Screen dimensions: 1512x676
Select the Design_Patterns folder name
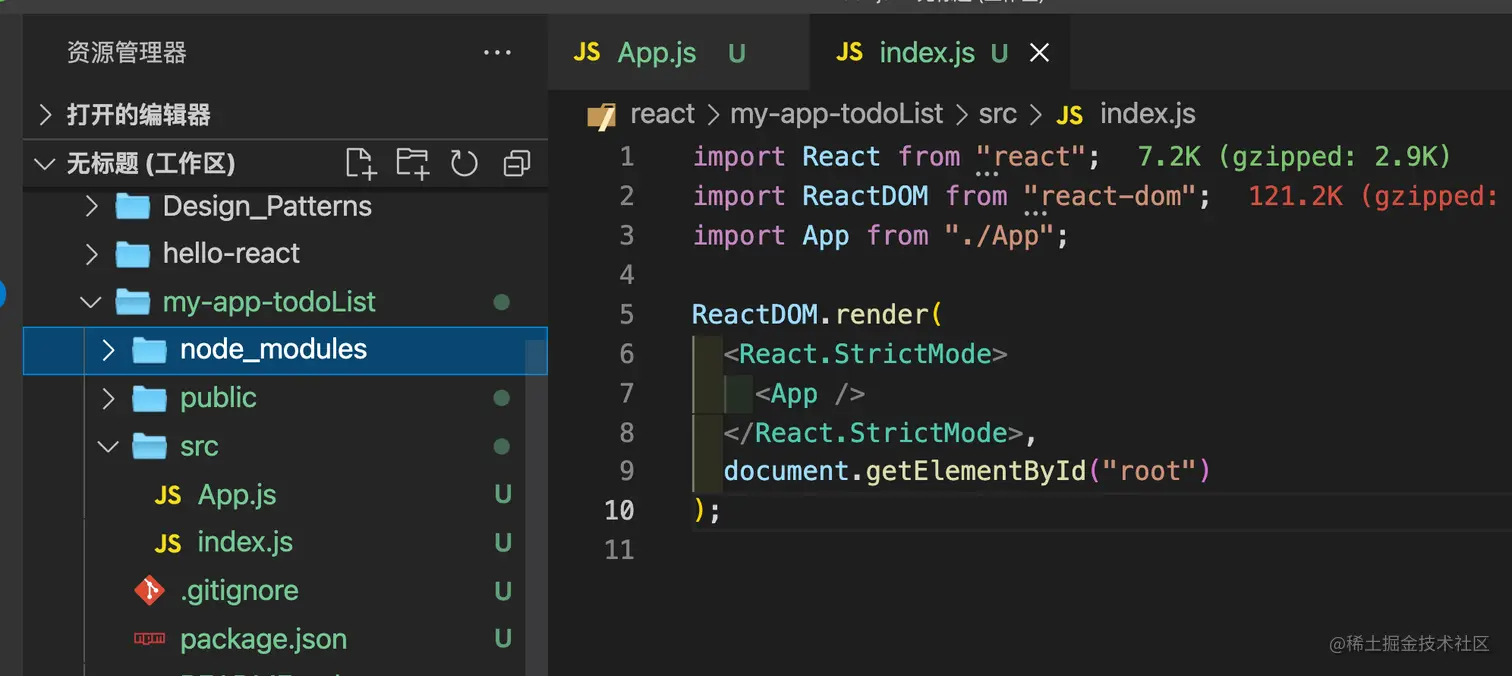(267, 207)
